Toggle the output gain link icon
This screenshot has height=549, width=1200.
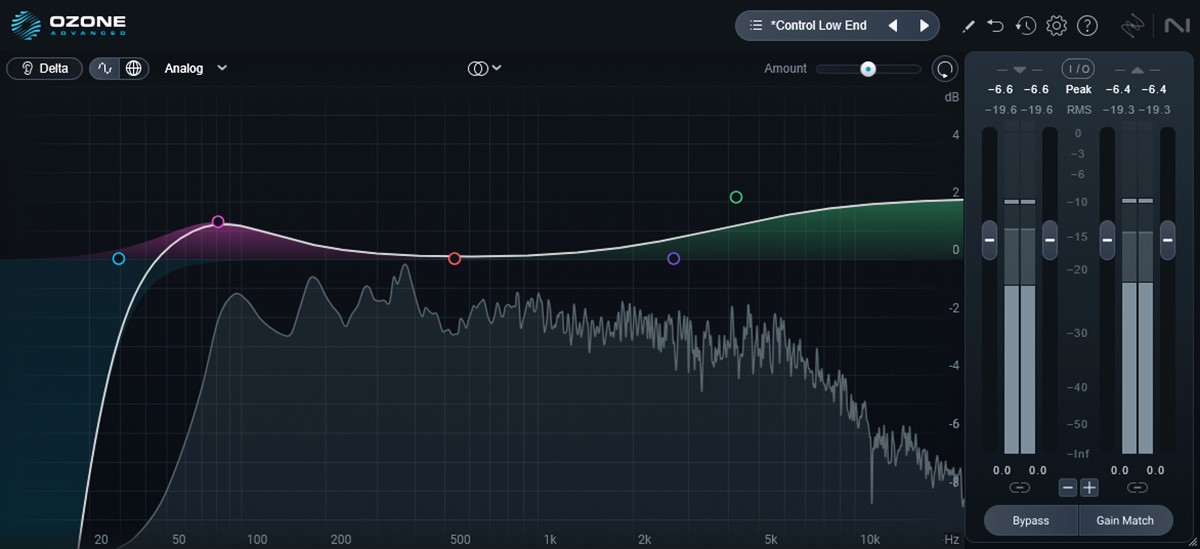point(1137,488)
